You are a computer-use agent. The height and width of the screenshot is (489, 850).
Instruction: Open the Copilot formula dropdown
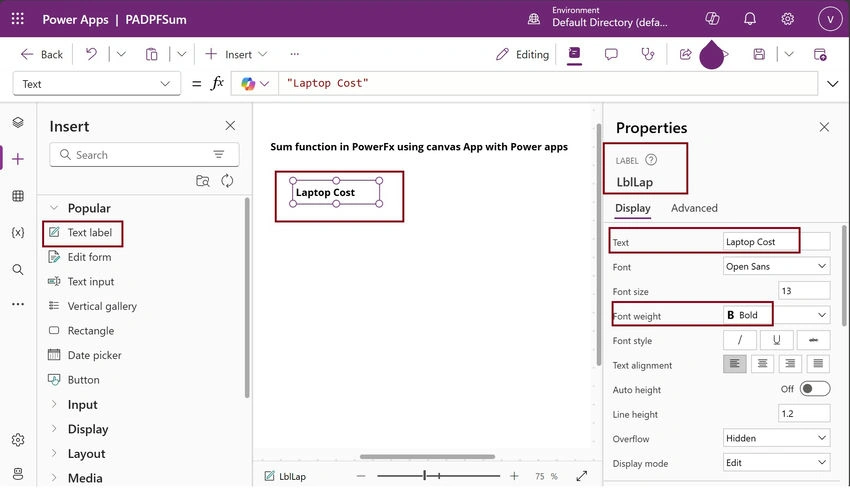(x=255, y=83)
